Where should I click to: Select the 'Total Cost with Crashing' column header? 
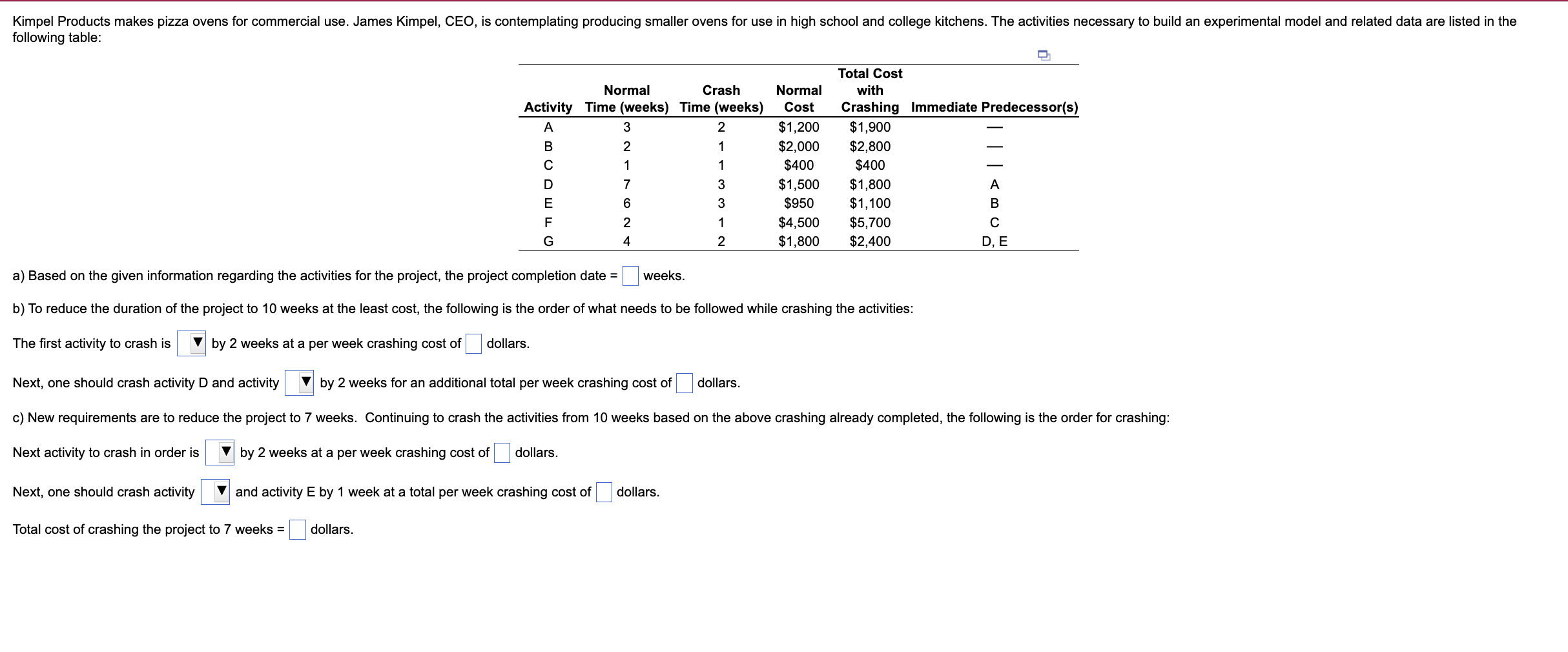[869, 90]
